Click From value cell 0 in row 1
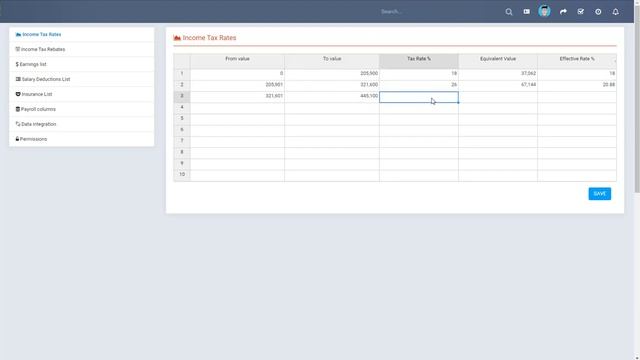640x360 pixels. [237, 74]
